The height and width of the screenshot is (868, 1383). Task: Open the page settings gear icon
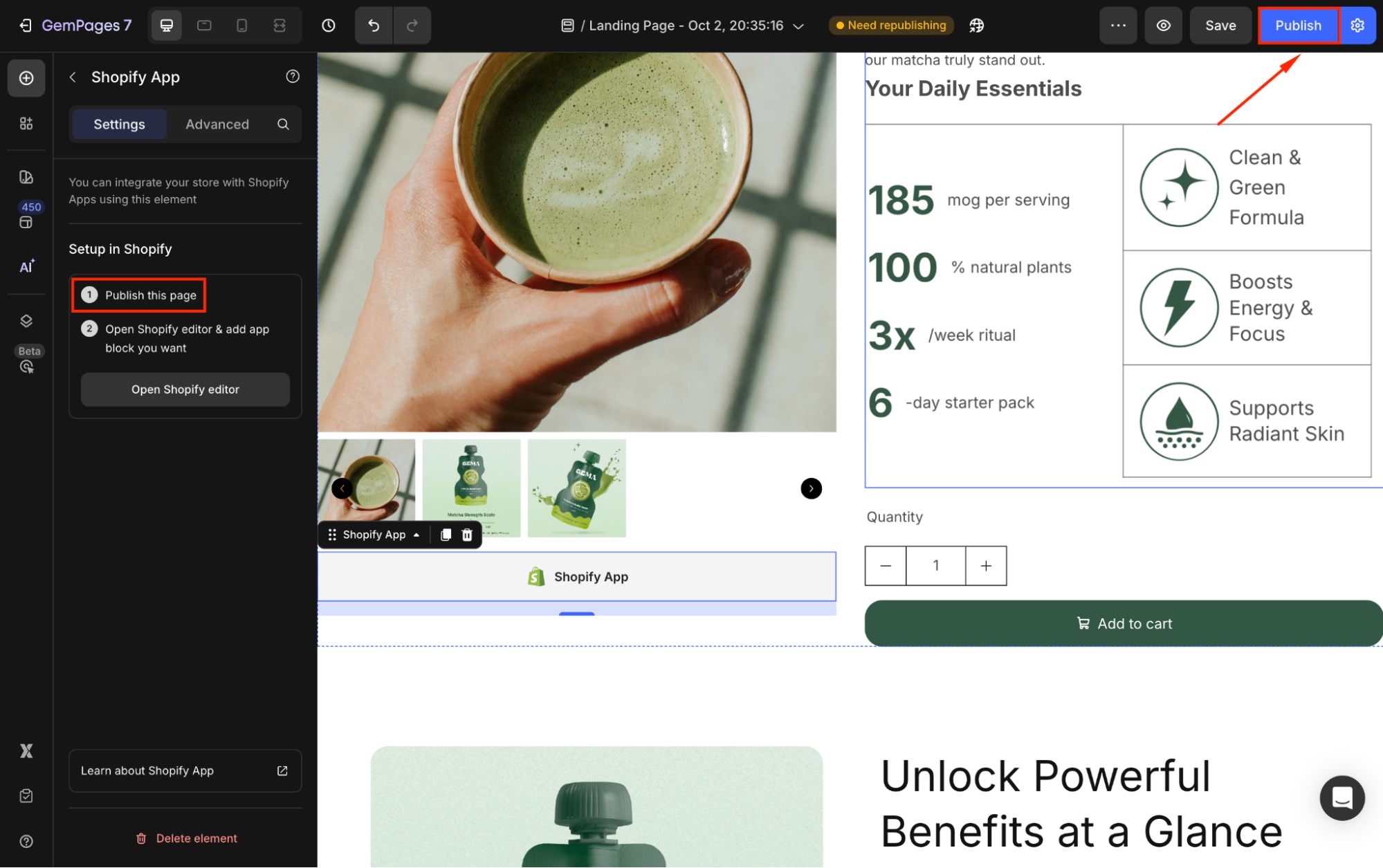click(x=1357, y=26)
